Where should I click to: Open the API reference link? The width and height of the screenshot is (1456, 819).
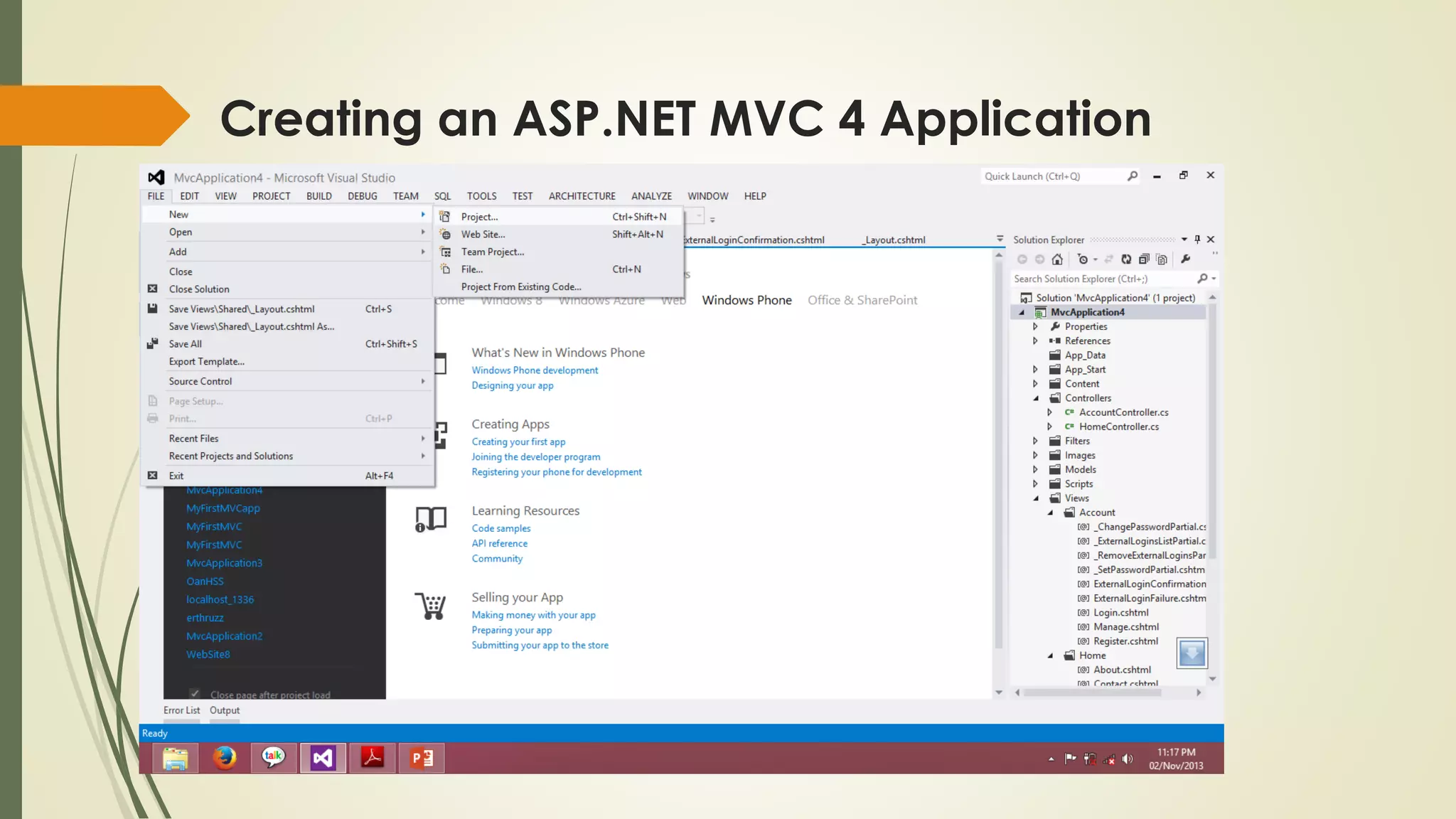tap(500, 543)
